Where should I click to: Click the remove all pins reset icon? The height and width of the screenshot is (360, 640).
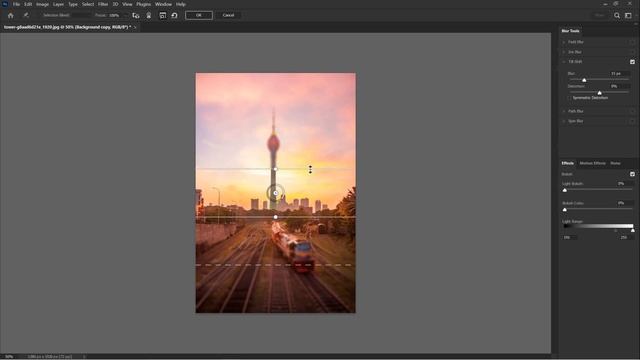(x=174, y=16)
